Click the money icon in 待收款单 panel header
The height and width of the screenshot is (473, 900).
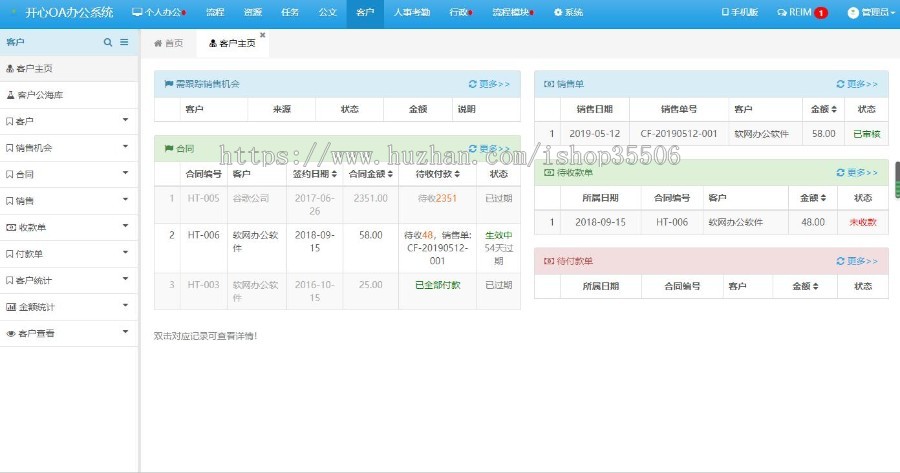click(x=549, y=172)
